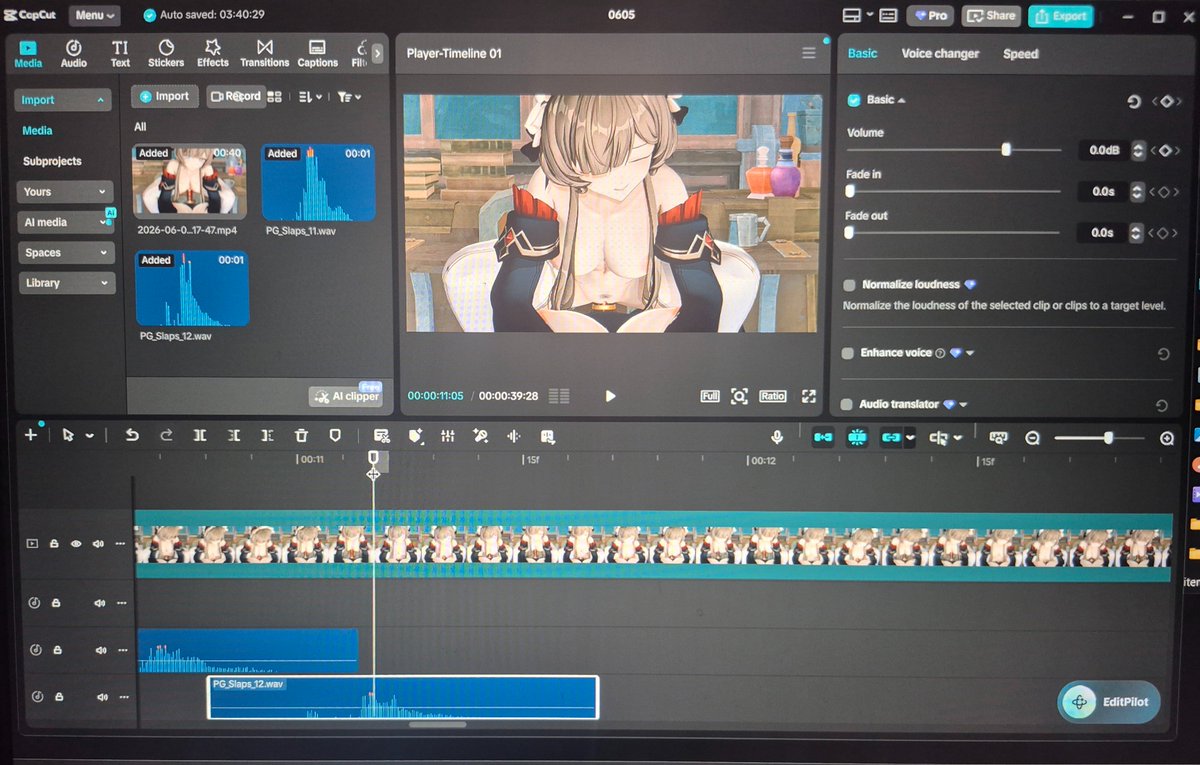
Task: Switch media view to grid layout icon
Action: [275, 97]
